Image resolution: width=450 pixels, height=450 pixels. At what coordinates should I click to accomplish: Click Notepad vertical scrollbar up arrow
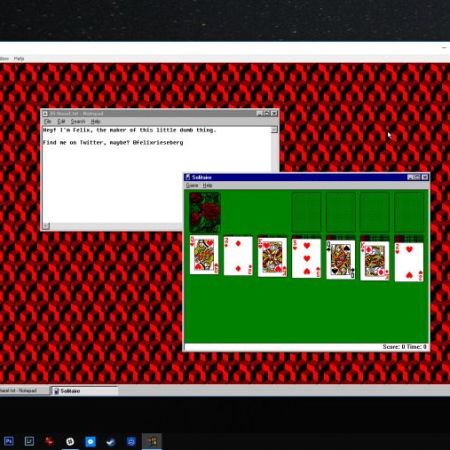[274, 130]
